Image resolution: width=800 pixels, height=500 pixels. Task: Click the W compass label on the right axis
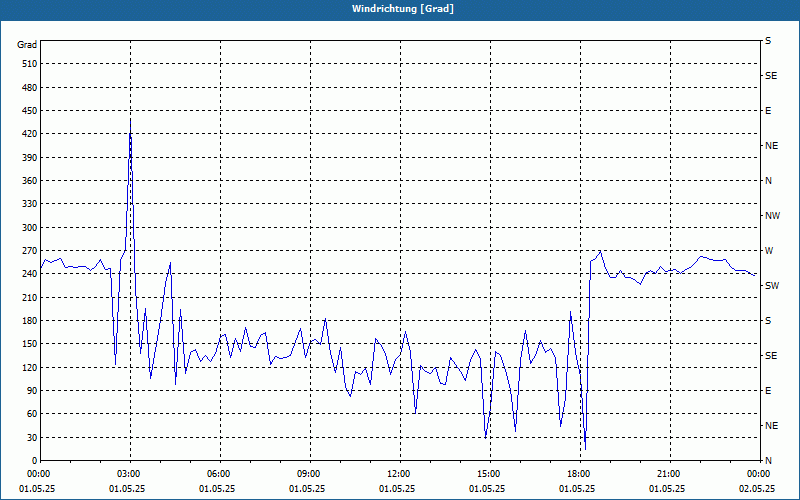click(769, 251)
